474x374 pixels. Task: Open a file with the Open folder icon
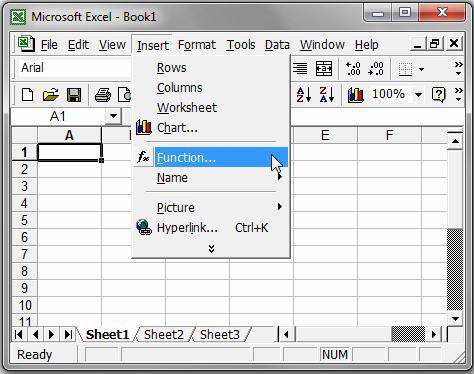pos(51,95)
